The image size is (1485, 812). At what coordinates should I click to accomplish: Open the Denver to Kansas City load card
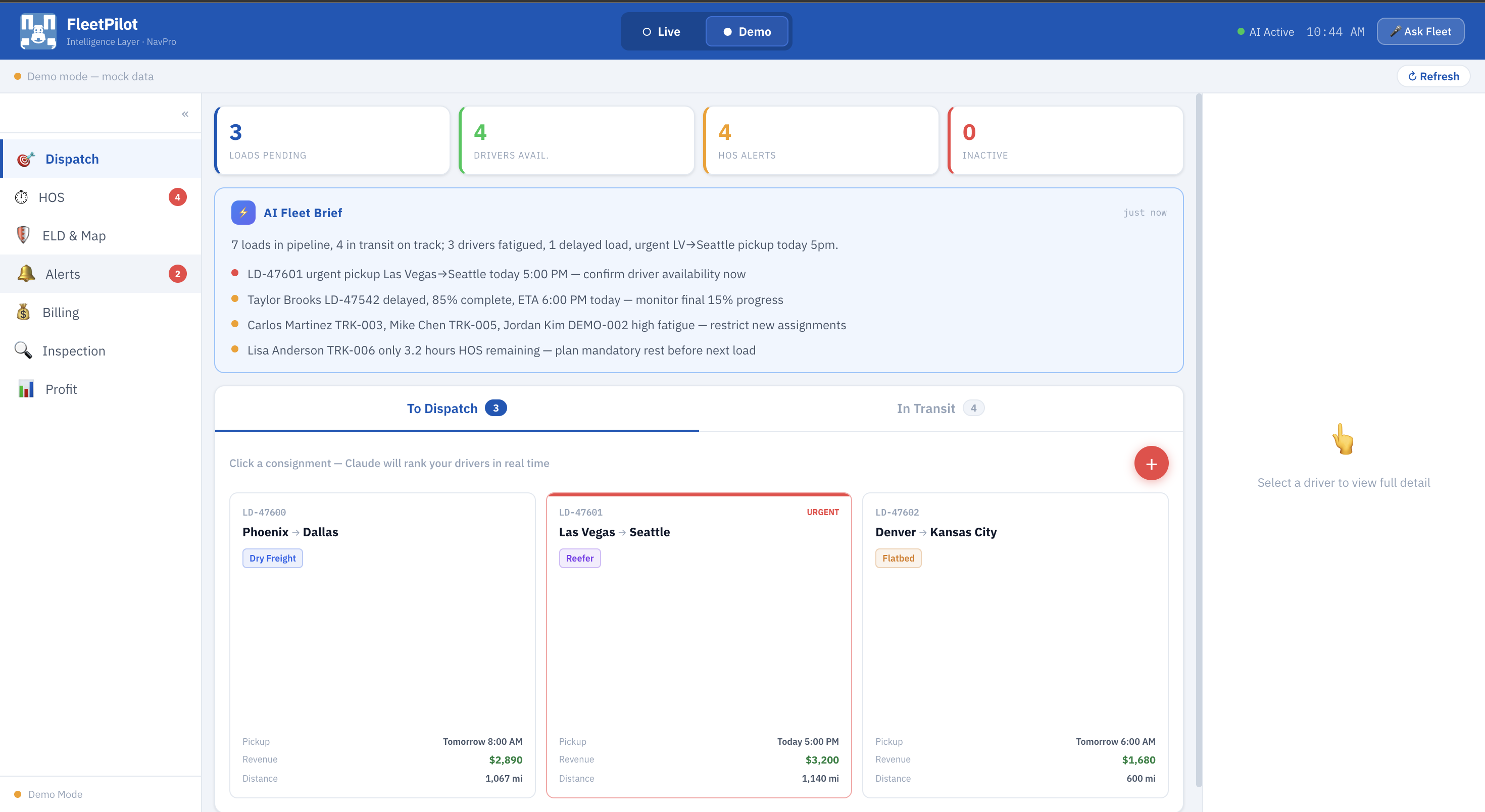click(x=1015, y=634)
